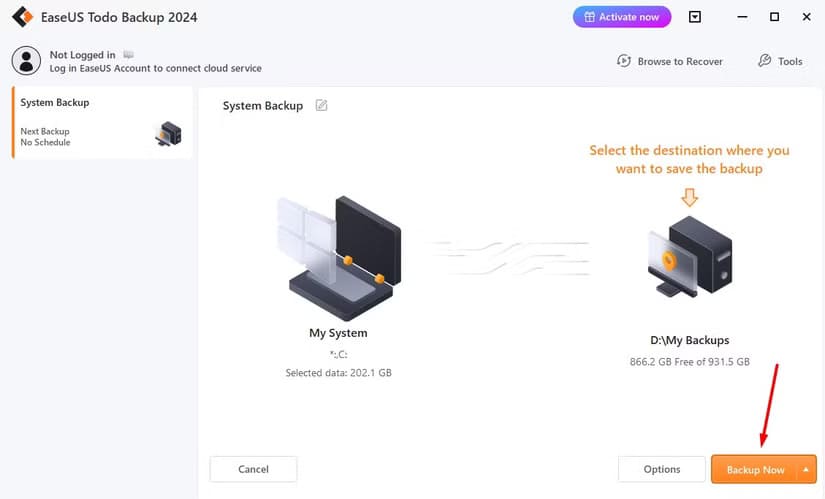
Task: Click the D:\My Backups destination path
Action: (690, 340)
